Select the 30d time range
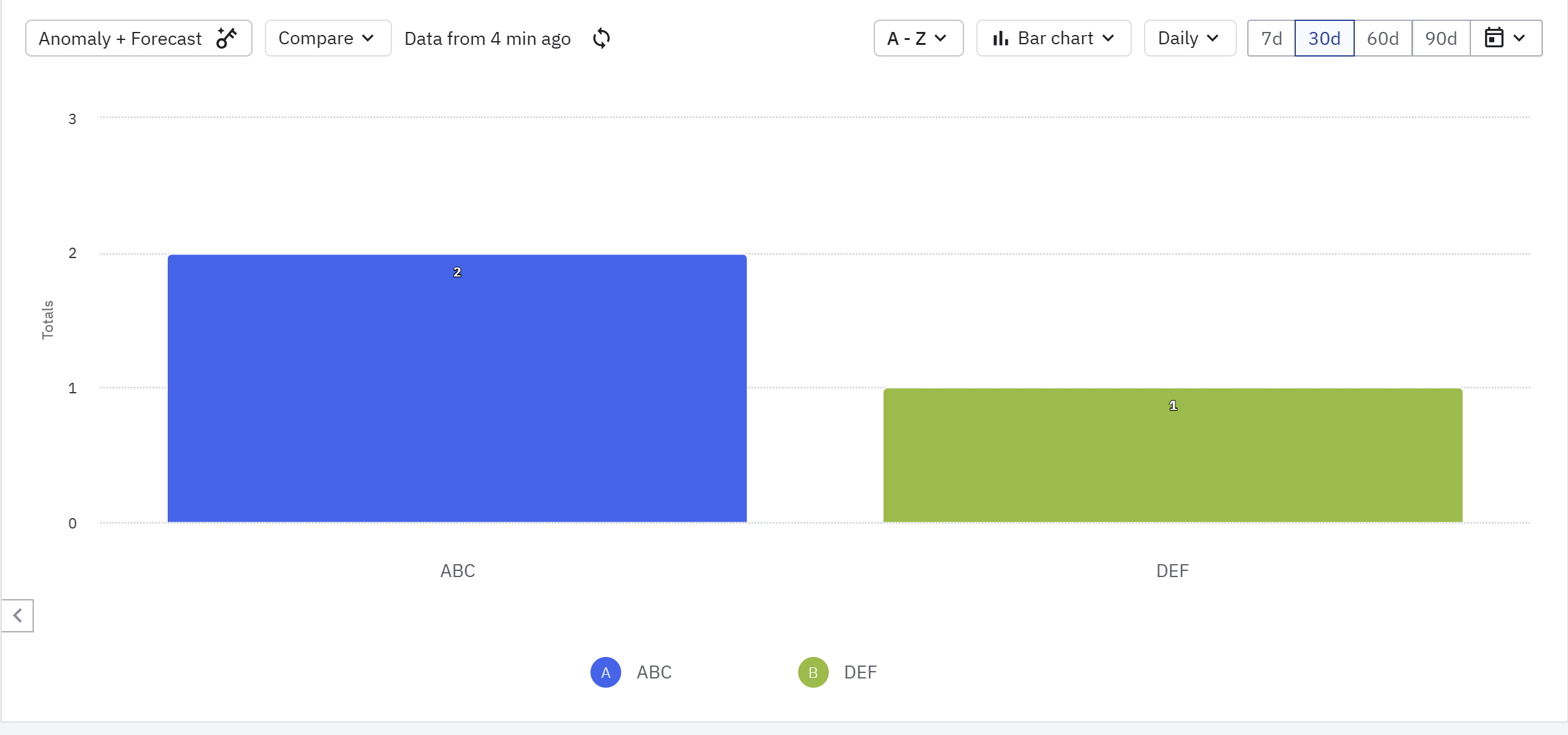This screenshot has height=735, width=1568. [x=1324, y=38]
